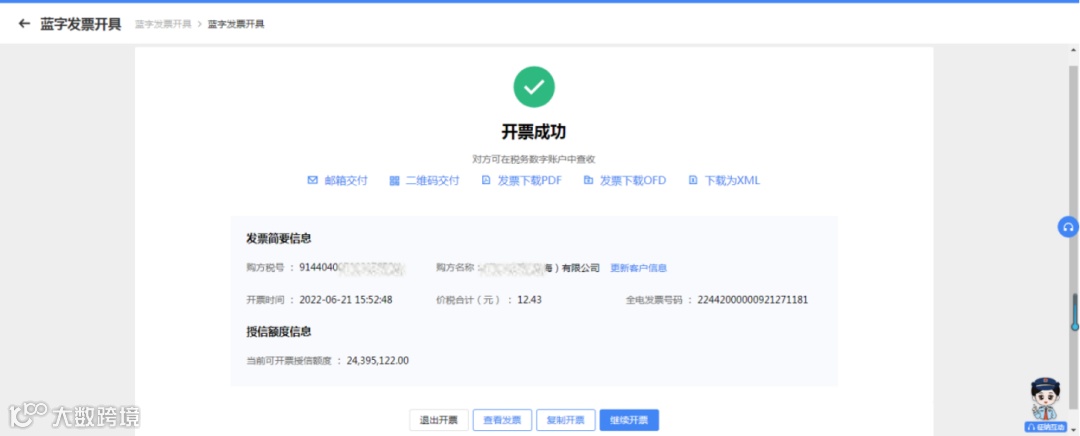Open the blue headset support icon

[1068, 227]
